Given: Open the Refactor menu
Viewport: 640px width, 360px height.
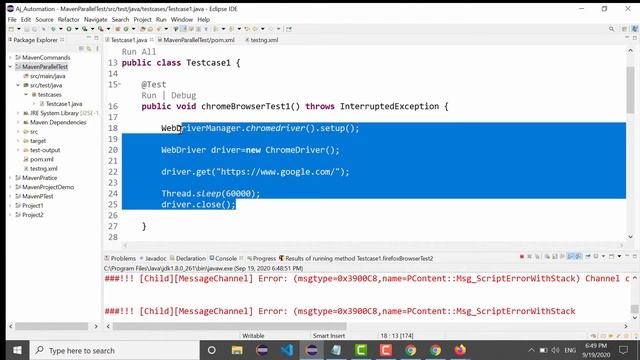Looking at the screenshot, I should 69,19.
